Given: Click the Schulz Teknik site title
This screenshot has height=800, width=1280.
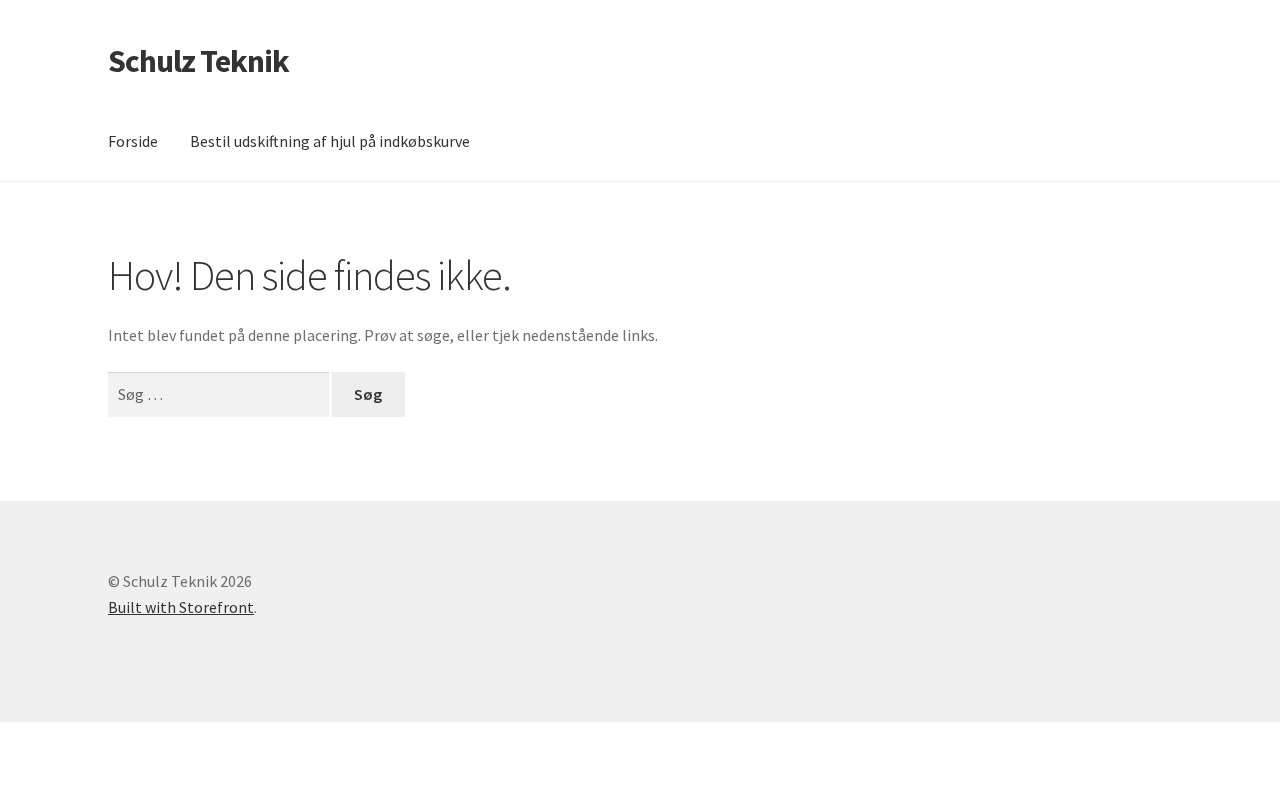Looking at the screenshot, I should (198, 61).
